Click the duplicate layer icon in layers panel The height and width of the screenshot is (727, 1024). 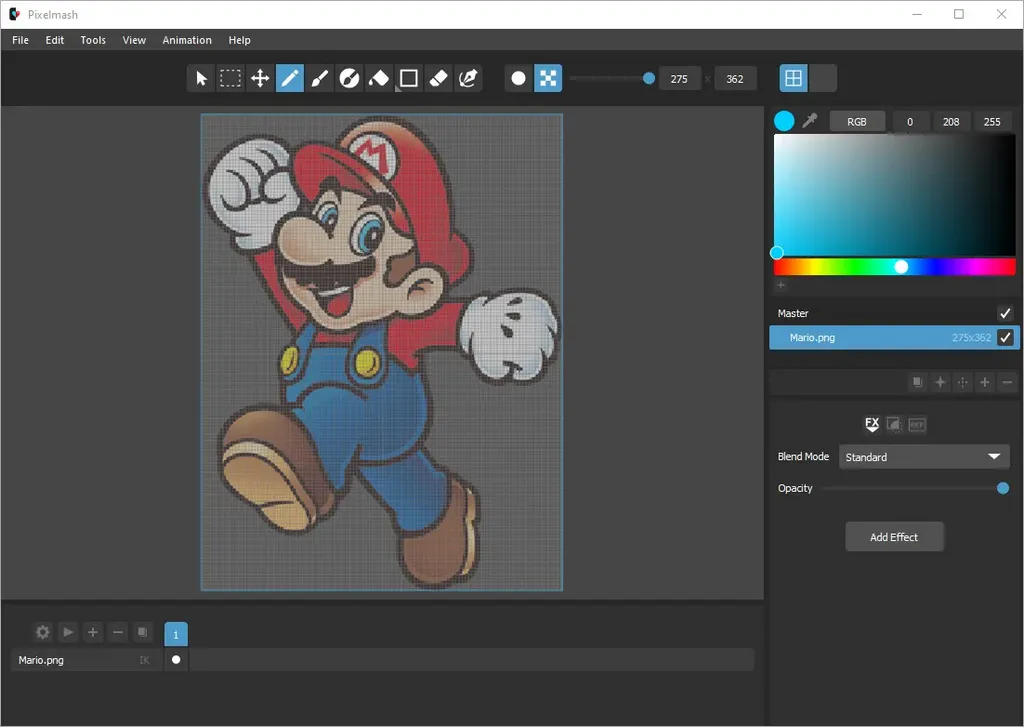918,382
